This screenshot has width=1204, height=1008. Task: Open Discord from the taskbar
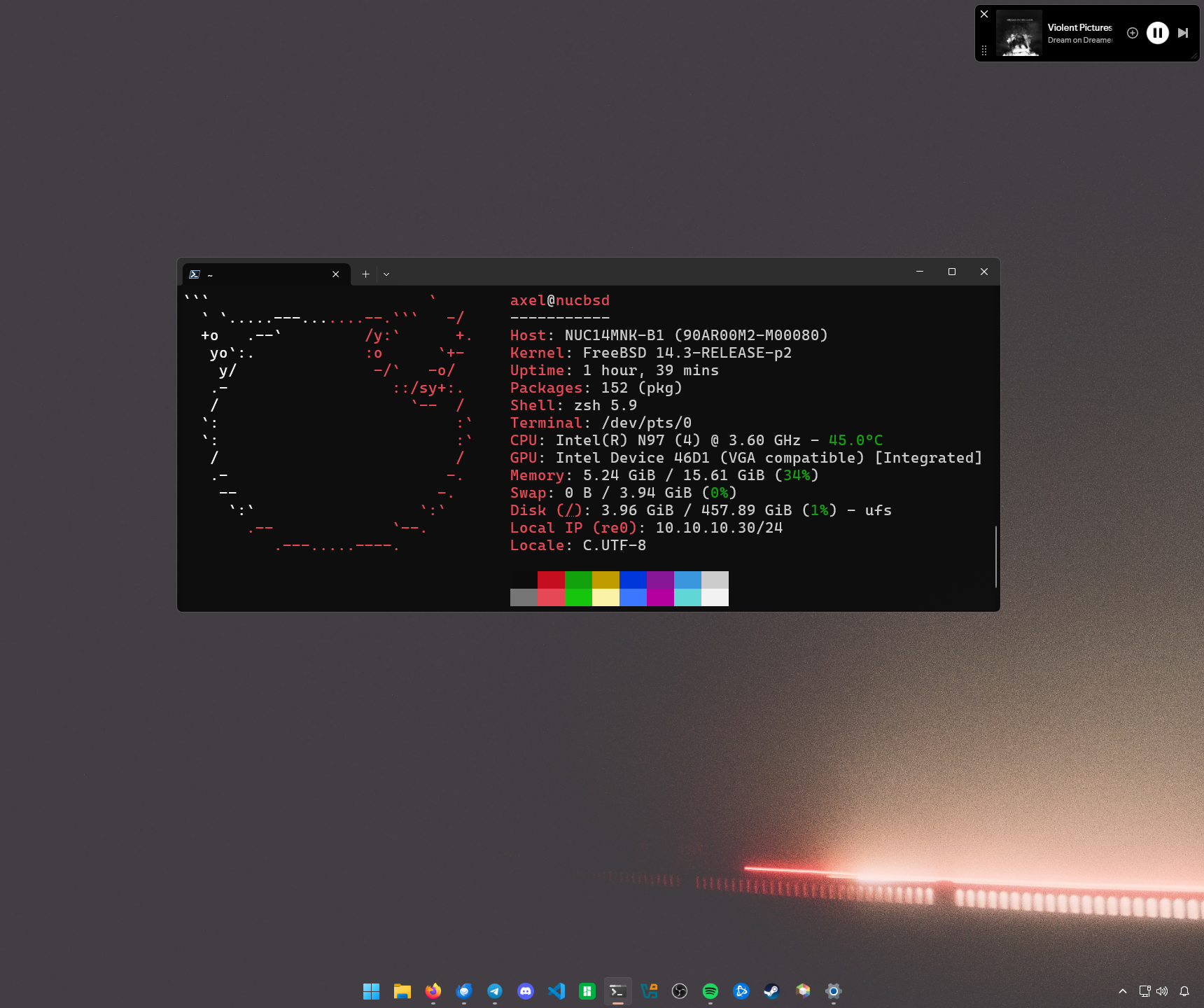[x=526, y=991]
